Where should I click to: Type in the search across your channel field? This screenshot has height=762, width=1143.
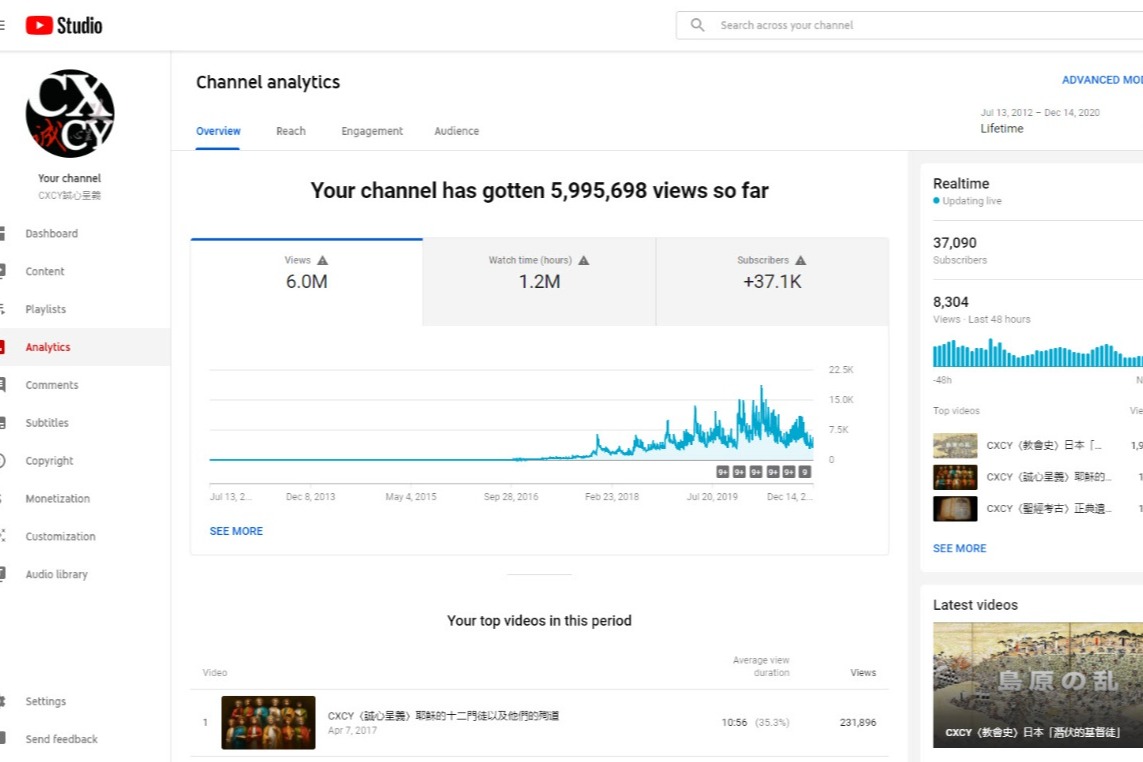coord(900,25)
